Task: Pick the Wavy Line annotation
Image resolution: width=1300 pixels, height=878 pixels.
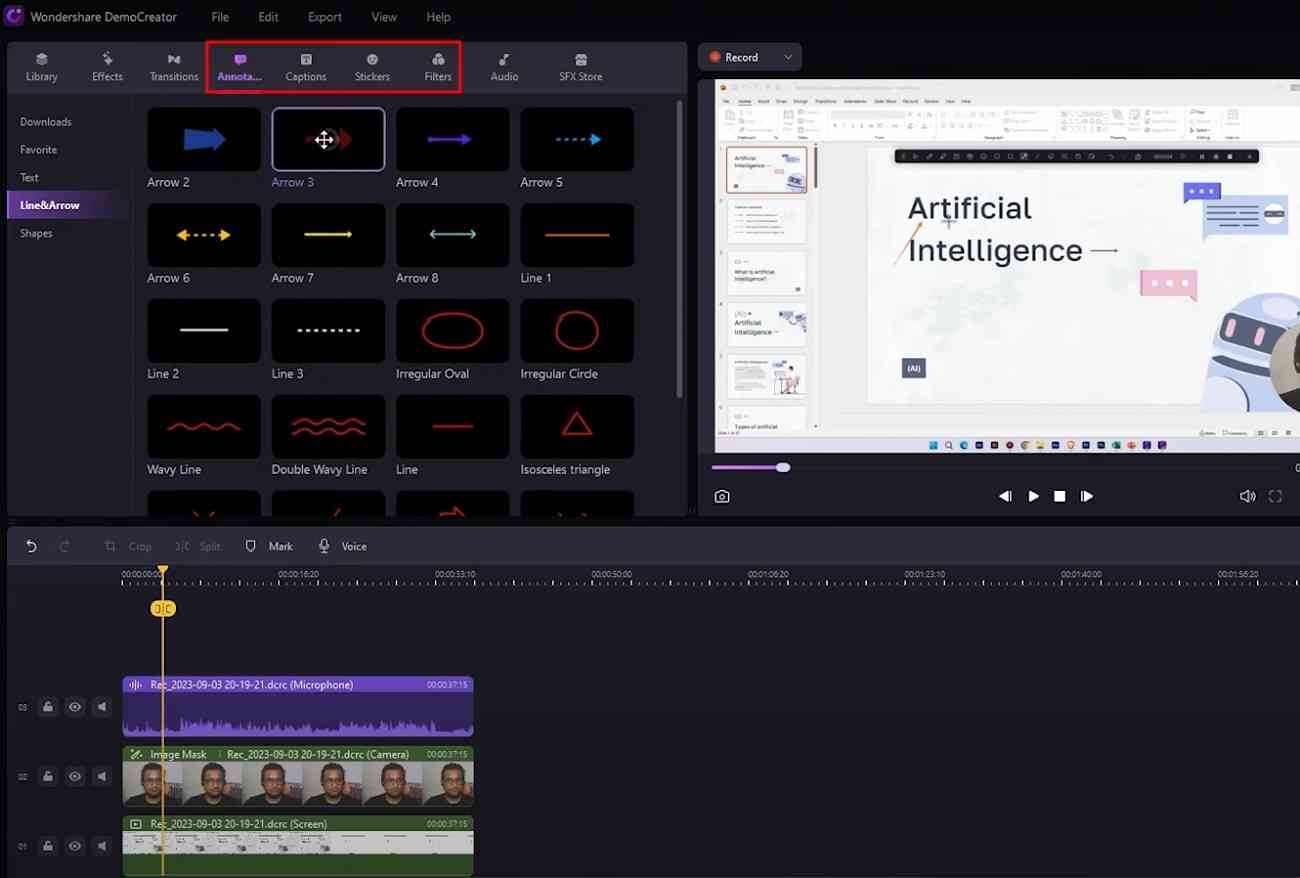Action: click(204, 426)
